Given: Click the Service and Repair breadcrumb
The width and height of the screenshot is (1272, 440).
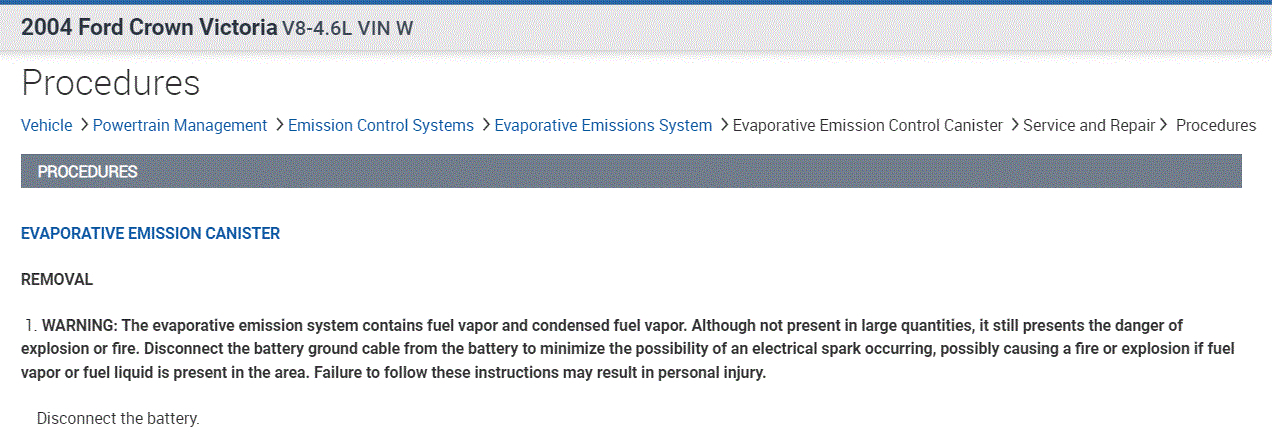Looking at the screenshot, I should pyautogui.click(x=1089, y=126).
